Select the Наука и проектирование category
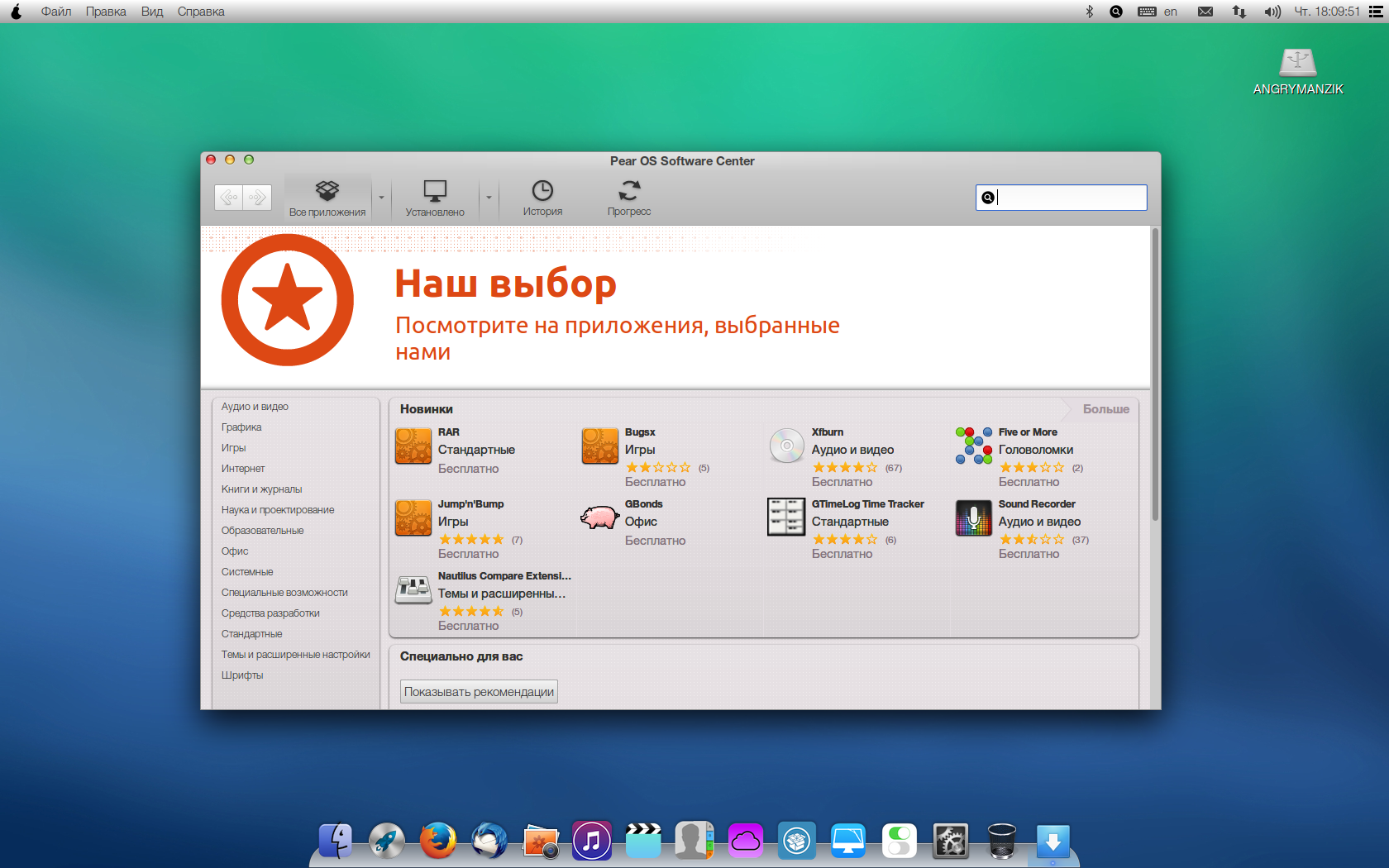 (x=278, y=510)
